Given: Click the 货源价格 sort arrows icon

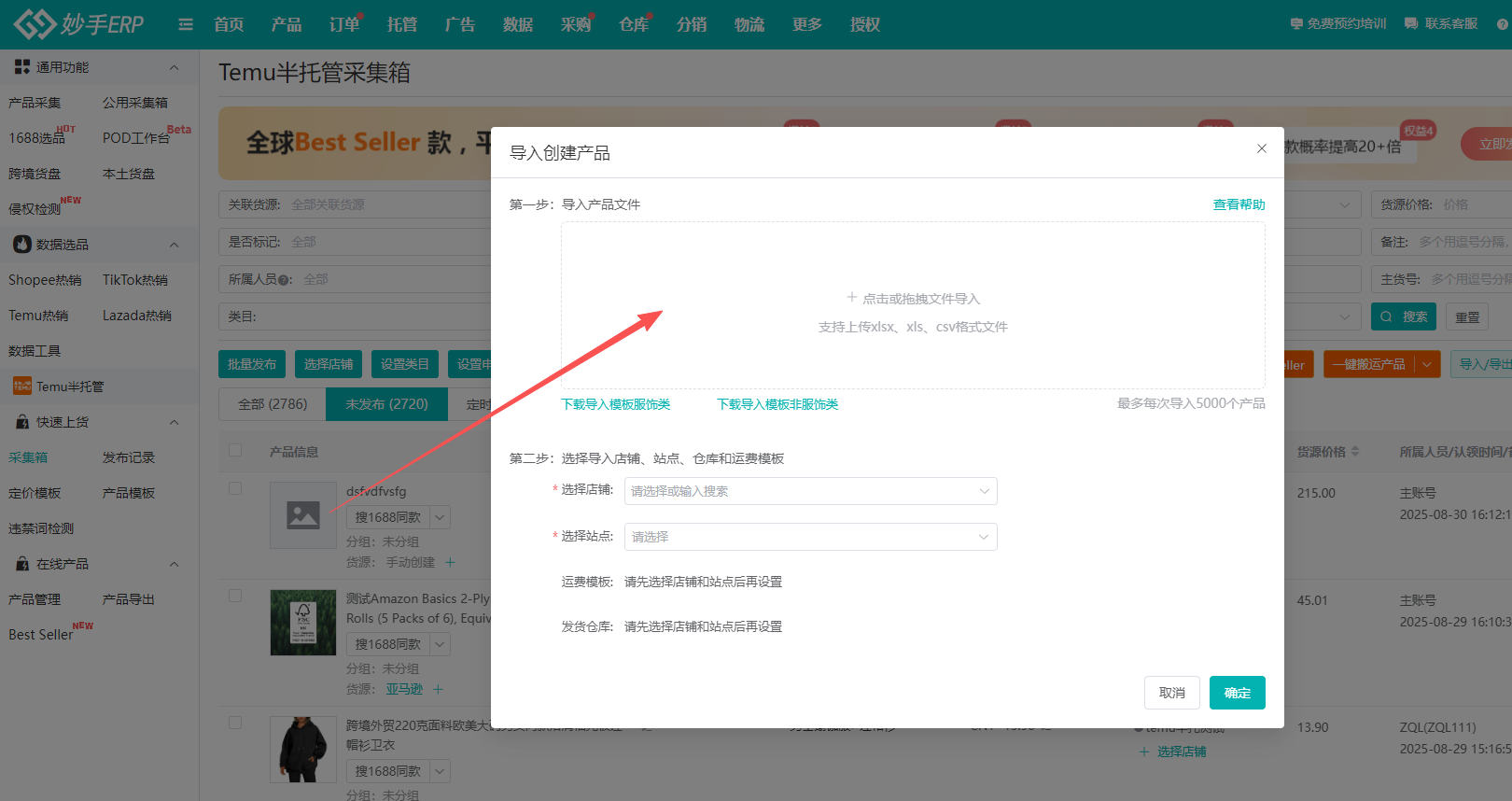Looking at the screenshot, I should [x=1355, y=452].
